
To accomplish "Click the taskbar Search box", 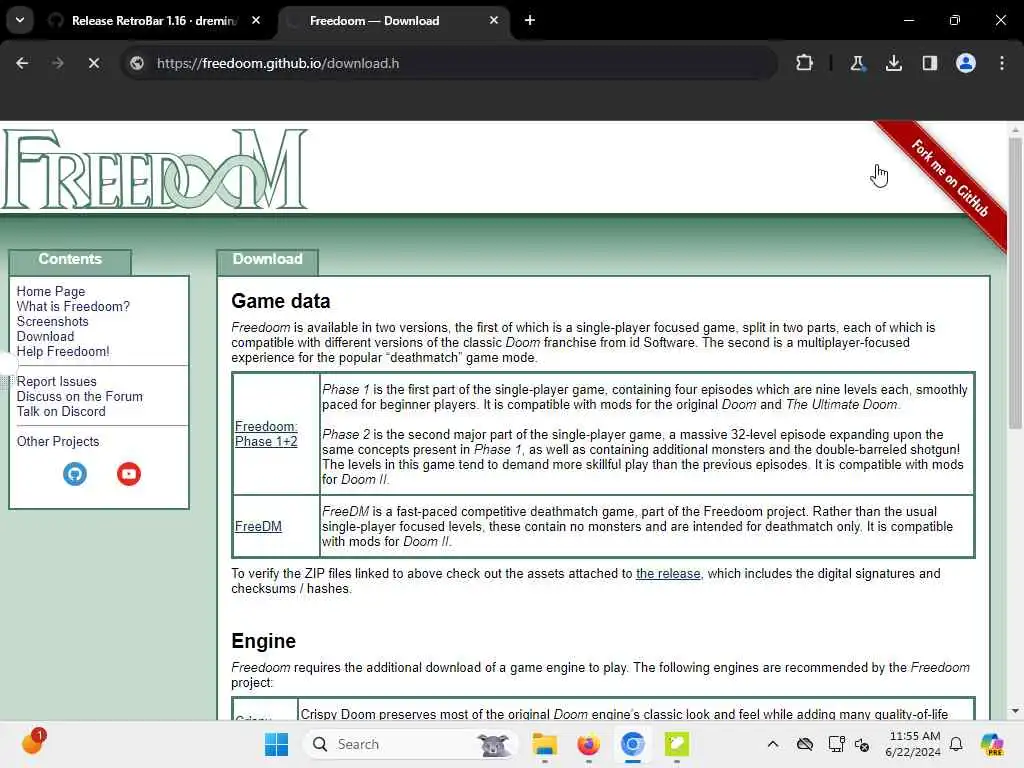I will pos(410,744).
